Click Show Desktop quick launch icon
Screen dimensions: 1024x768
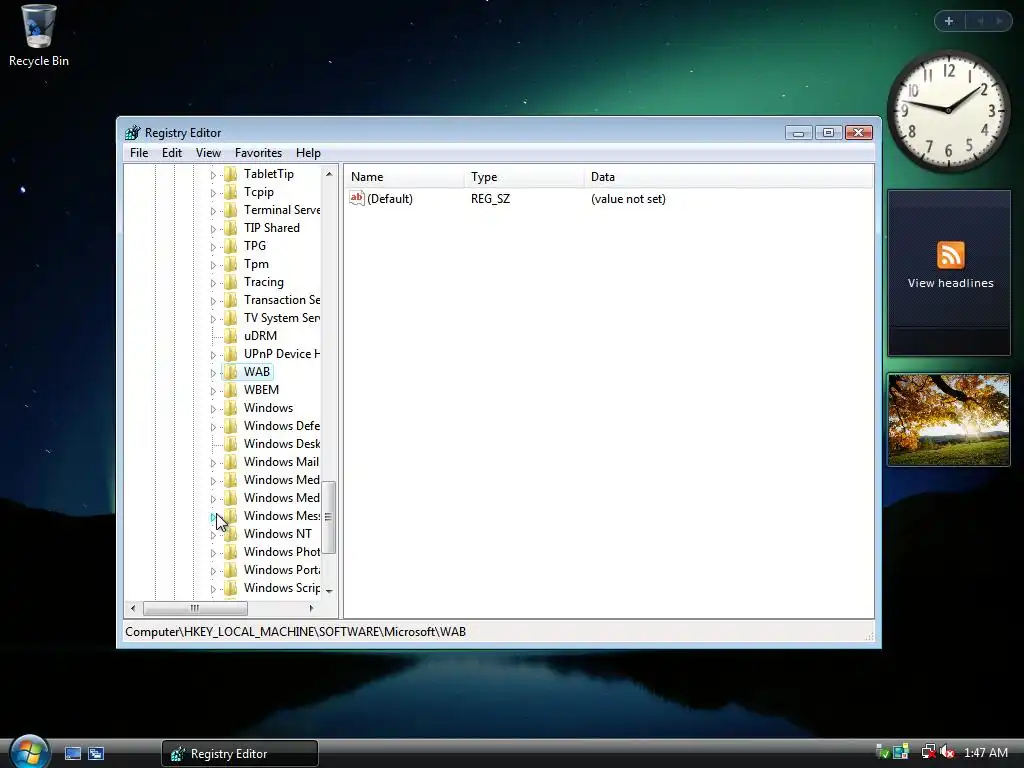pos(73,753)
